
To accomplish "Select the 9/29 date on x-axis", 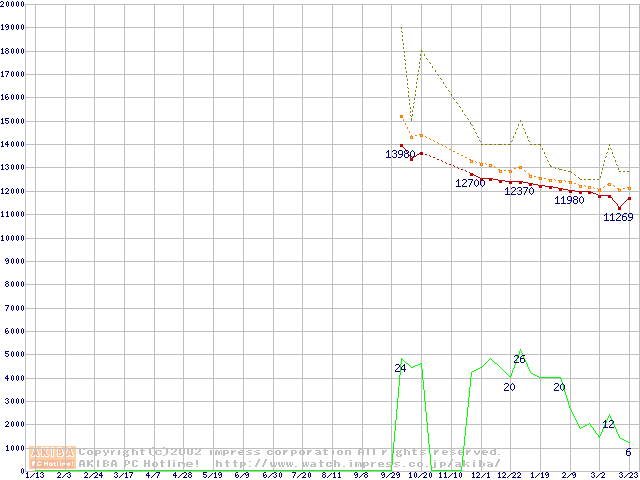I will [x=390, y=475].
